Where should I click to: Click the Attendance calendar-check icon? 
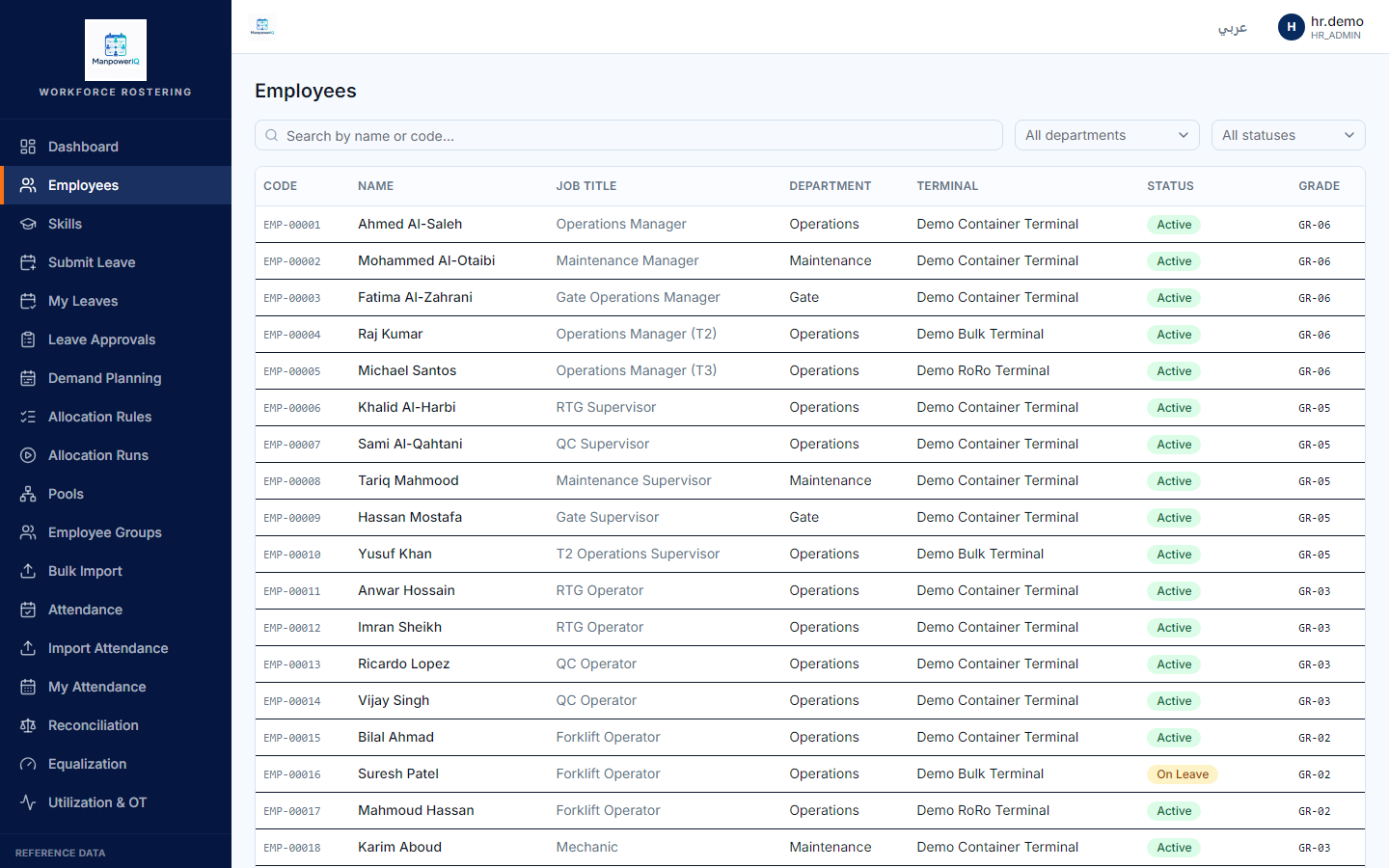pyautogui.click(x=28, y=610)
